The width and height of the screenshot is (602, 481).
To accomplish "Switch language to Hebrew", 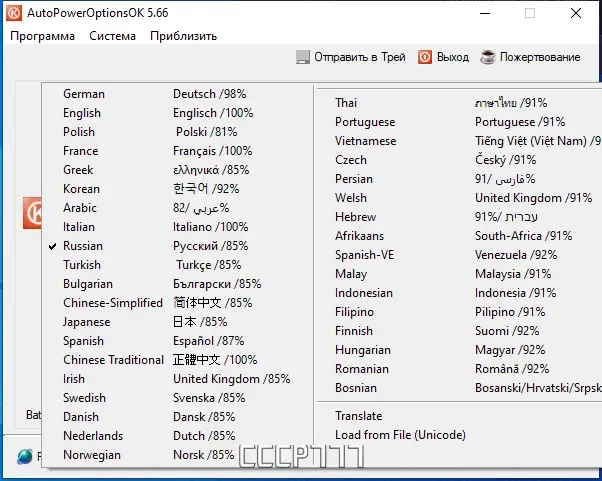I will 459,217.
